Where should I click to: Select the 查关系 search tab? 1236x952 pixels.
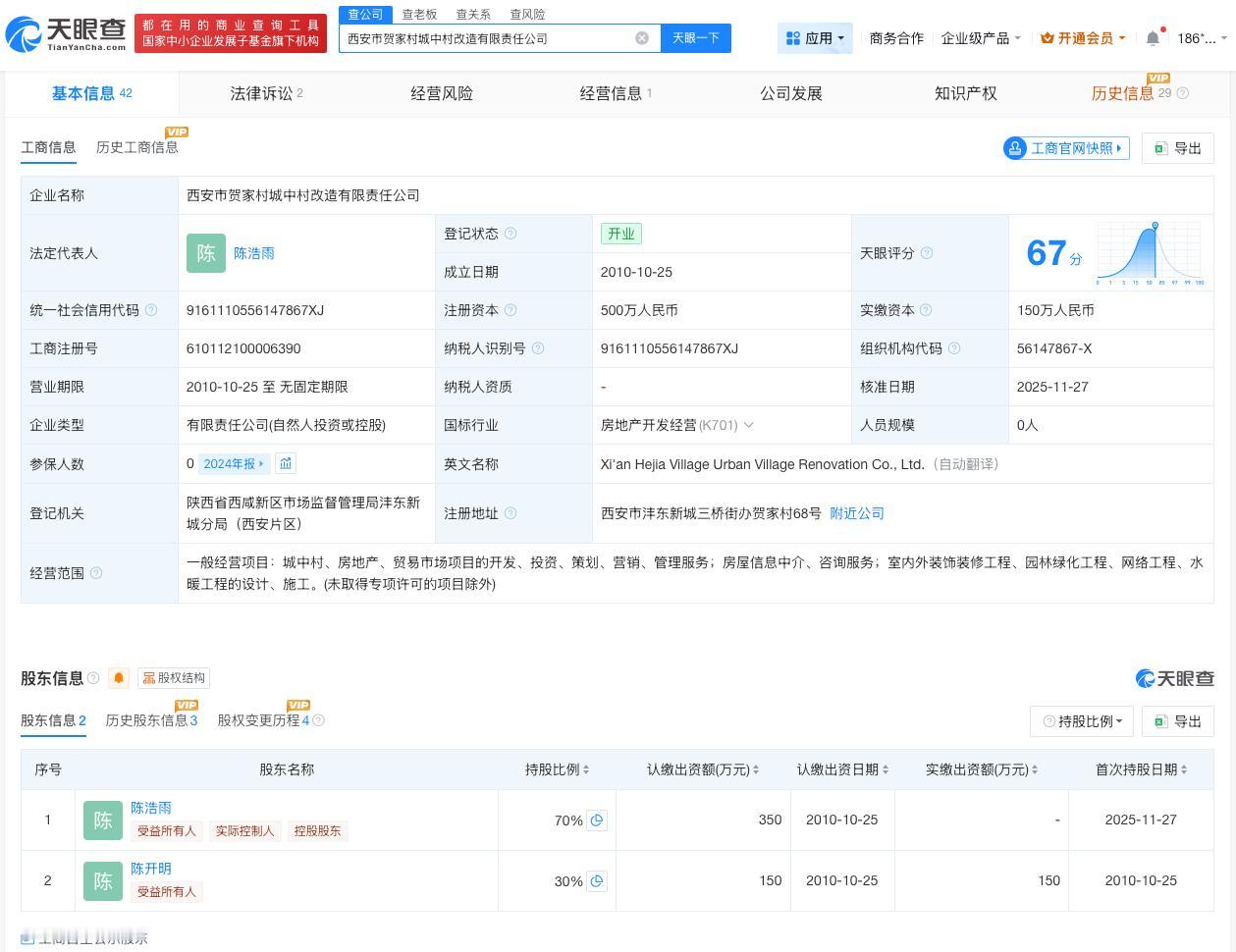[x=473, y=14]
